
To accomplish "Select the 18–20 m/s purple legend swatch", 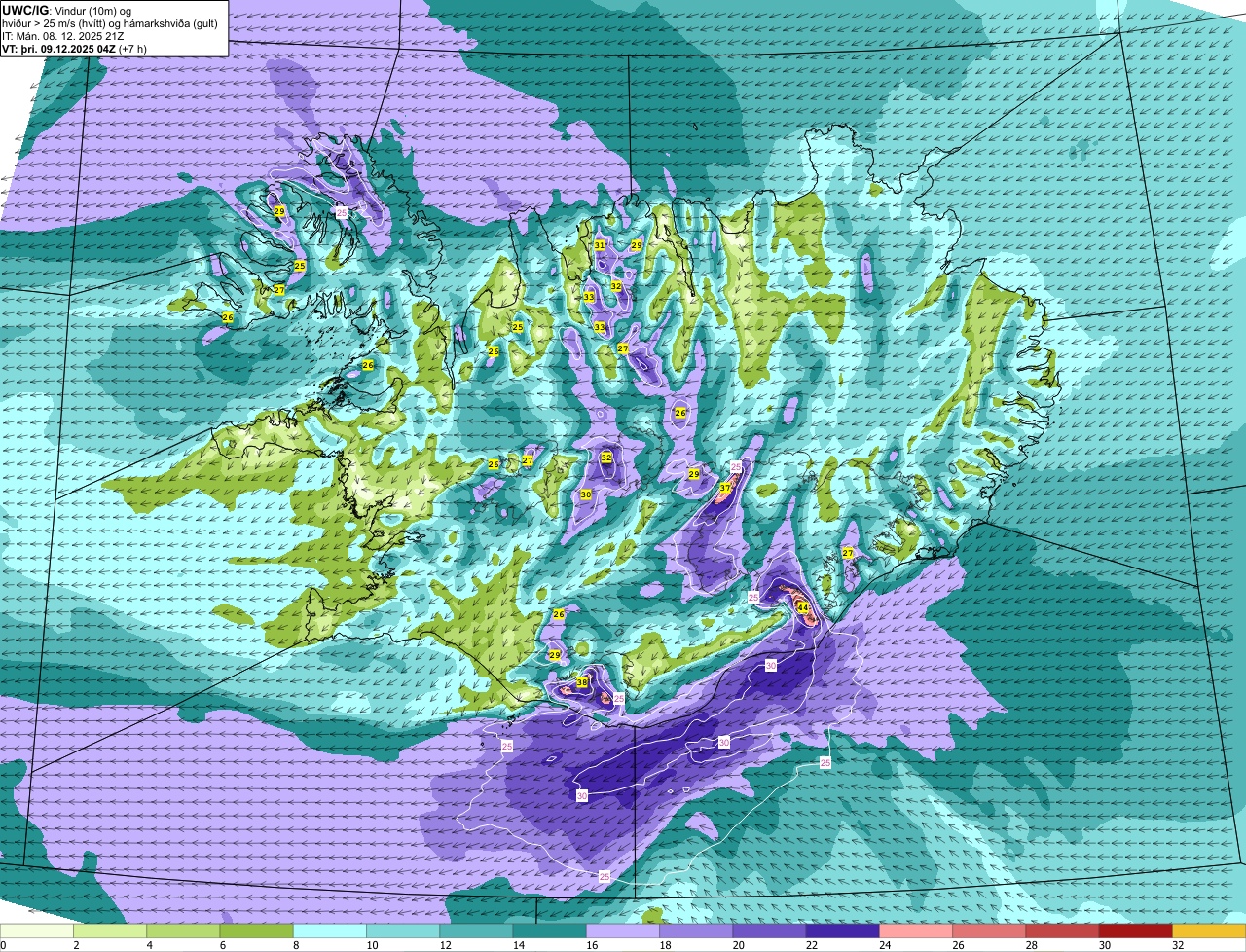I will (696, 932).
